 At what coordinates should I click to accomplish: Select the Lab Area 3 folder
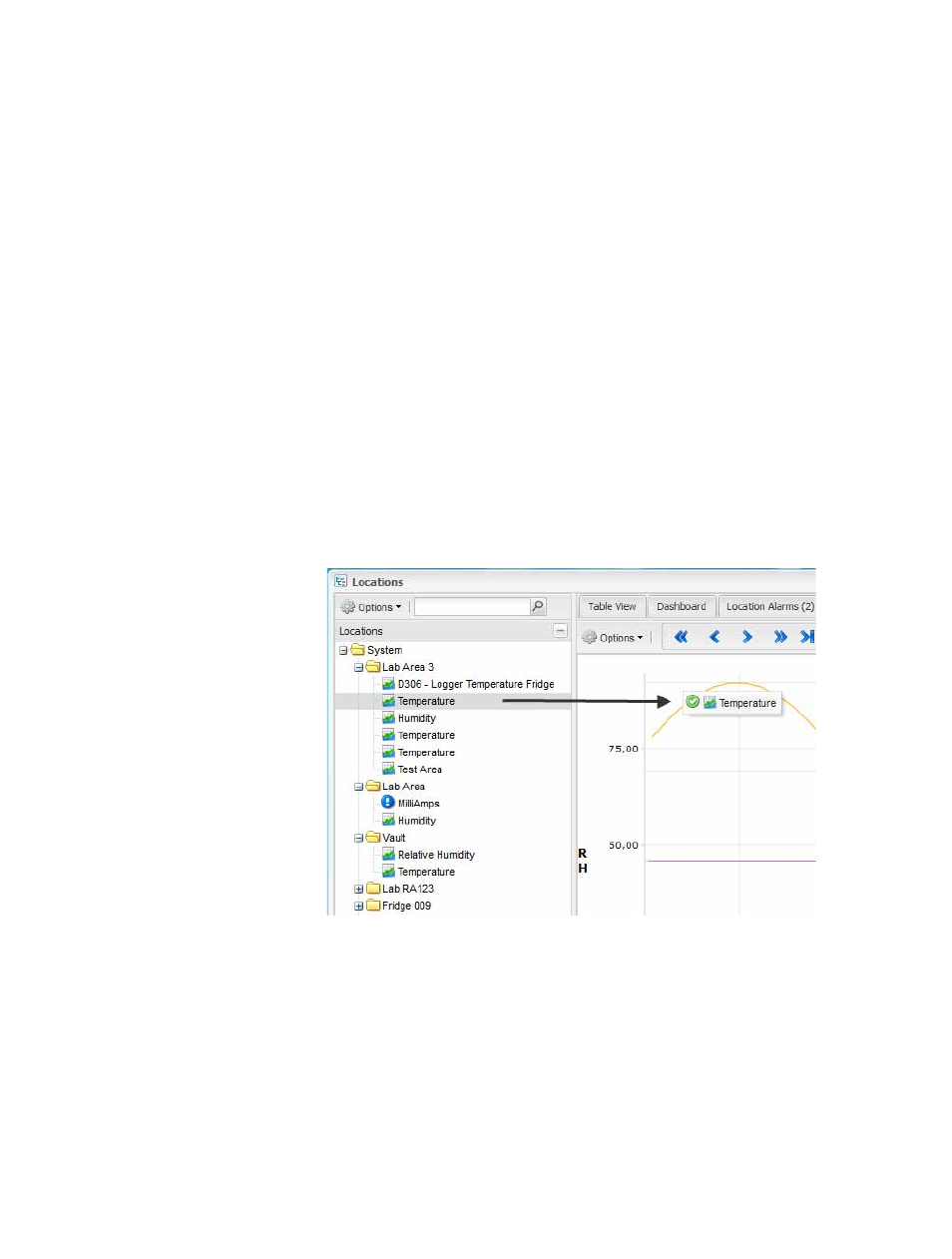(400, 667)
